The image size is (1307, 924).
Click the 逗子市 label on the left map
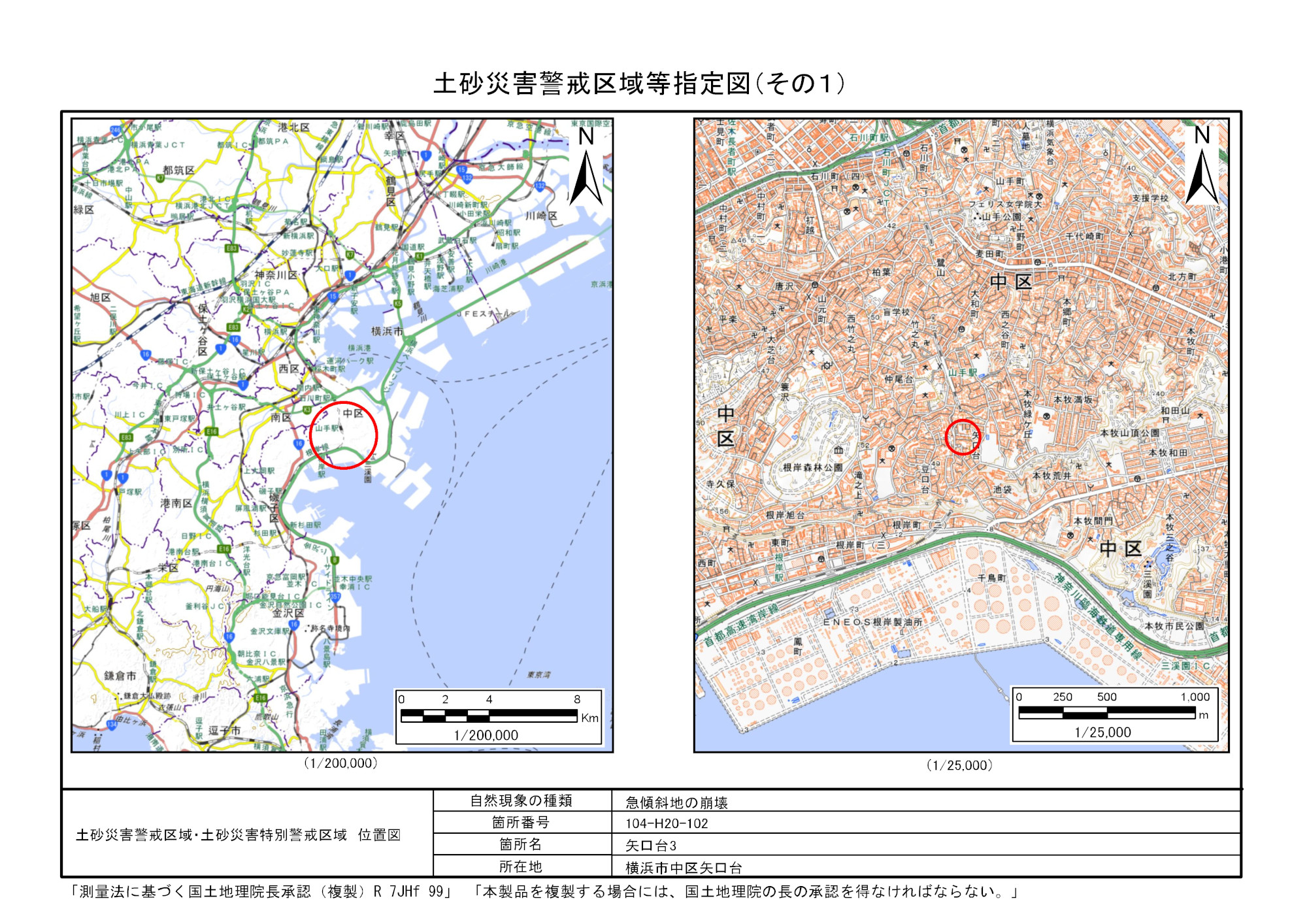pos(224,730)
